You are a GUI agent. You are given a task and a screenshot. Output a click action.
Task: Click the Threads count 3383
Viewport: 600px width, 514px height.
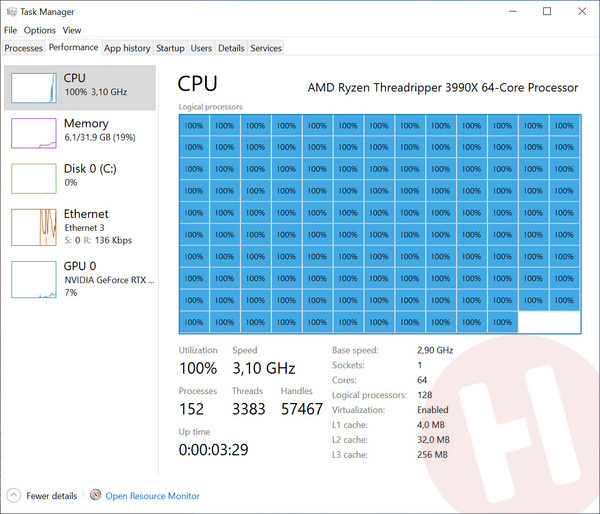click(249, 409)
